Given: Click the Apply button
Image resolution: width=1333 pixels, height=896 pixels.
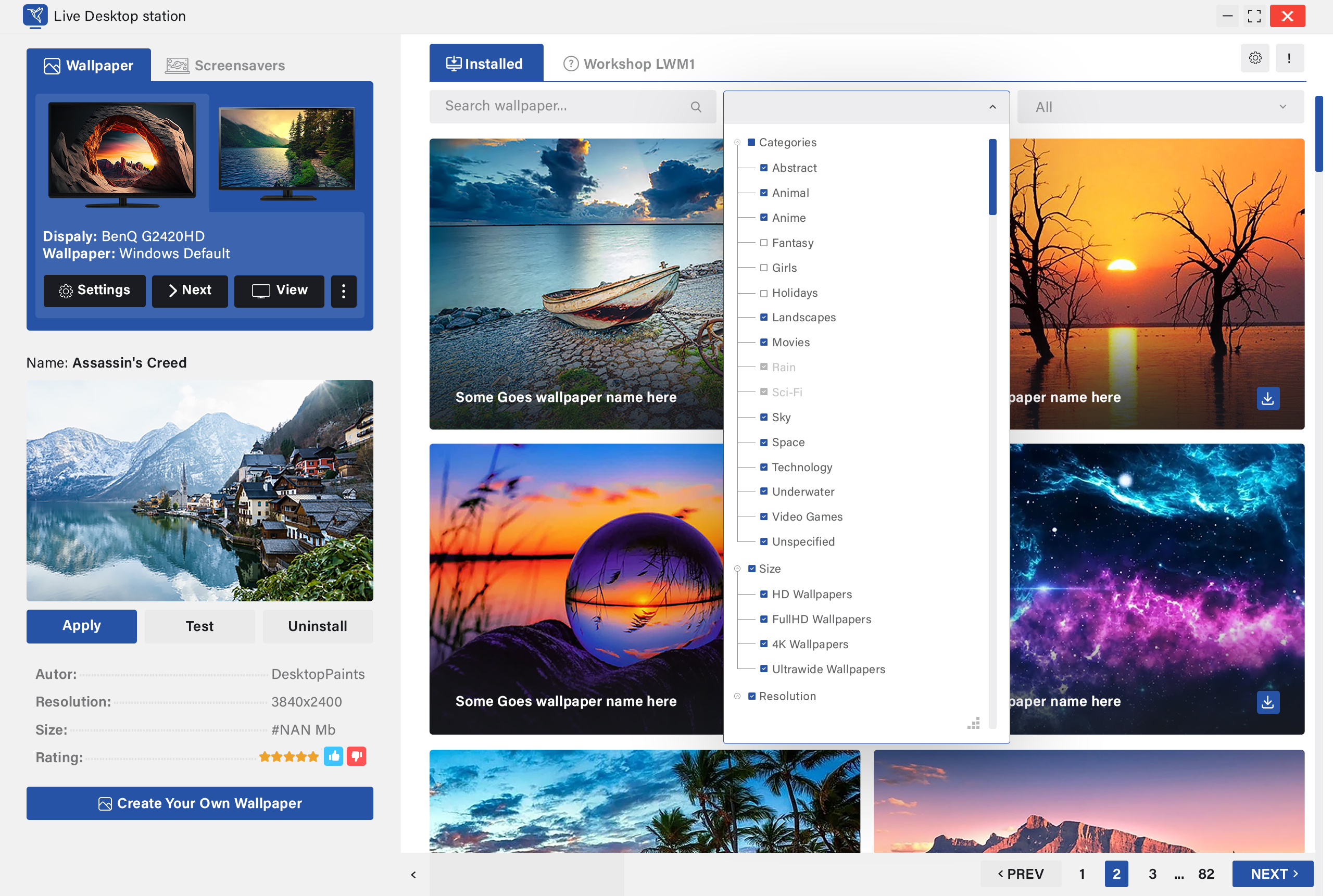Looking at the screenshot, I should (x=82, y=626).
